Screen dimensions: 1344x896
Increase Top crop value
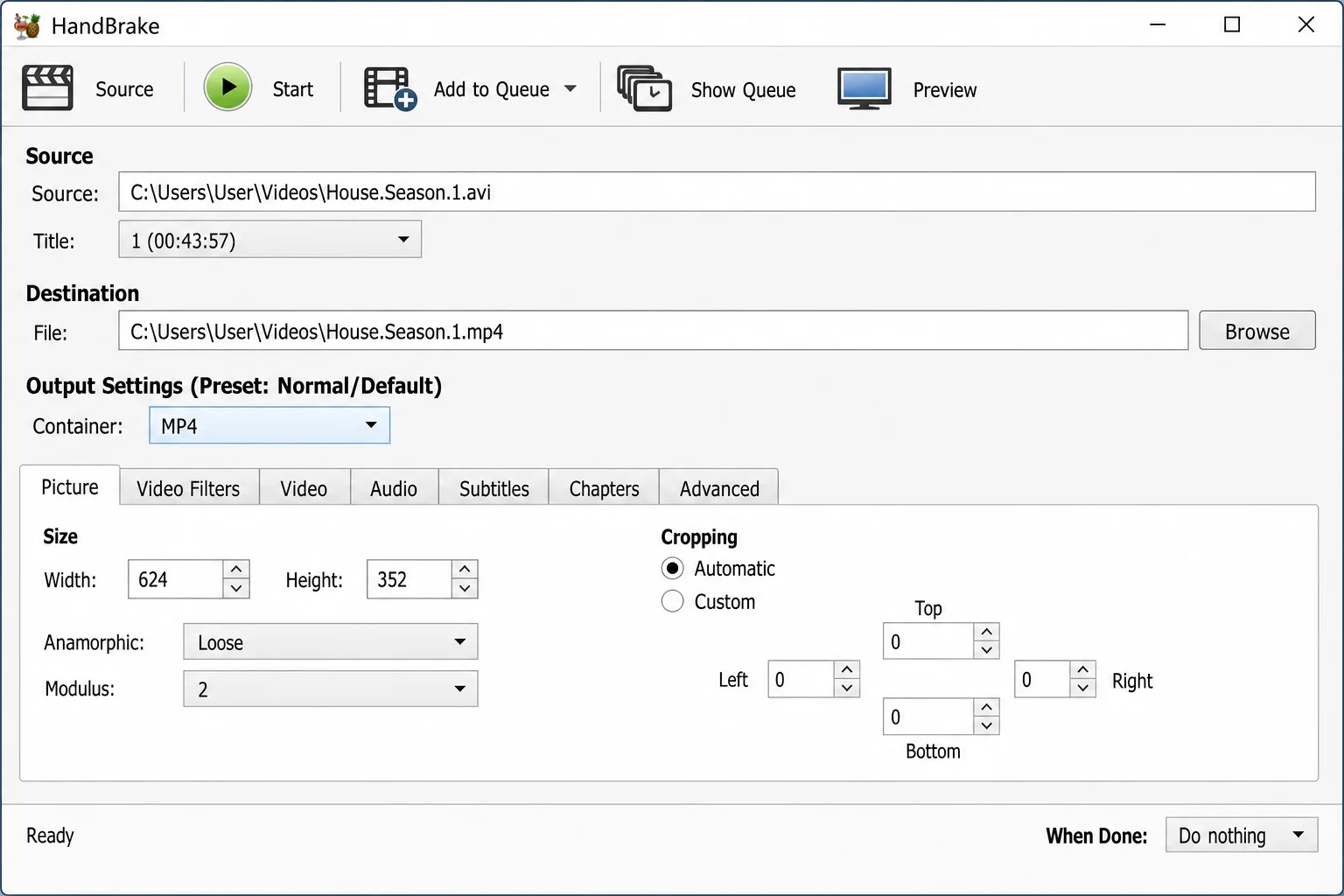tap(987, 632)
